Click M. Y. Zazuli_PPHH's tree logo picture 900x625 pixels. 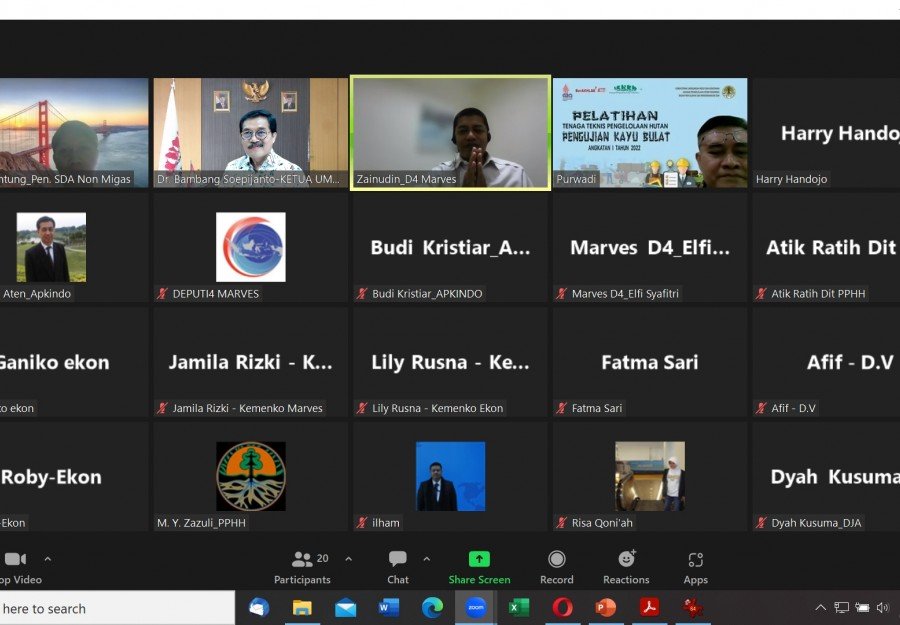coord(251,476)
